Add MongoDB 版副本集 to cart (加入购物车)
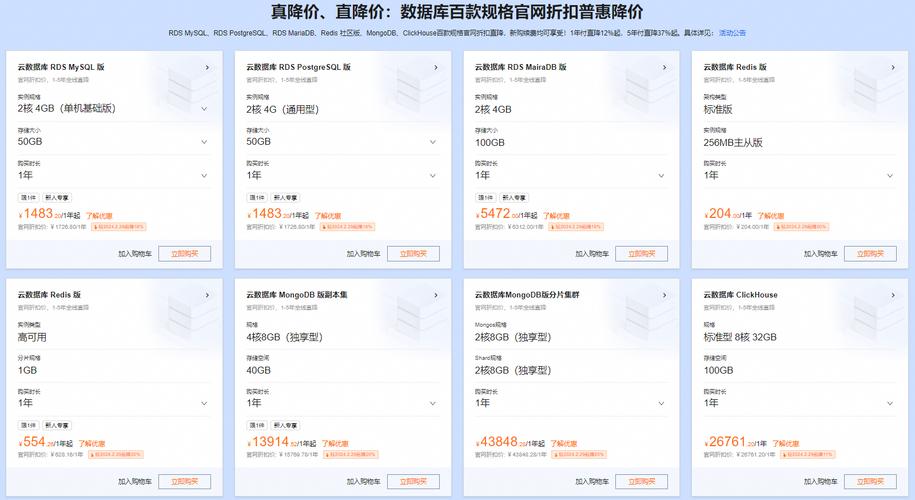The width and height of the screenshot is (915, 500). click(364, 481)
